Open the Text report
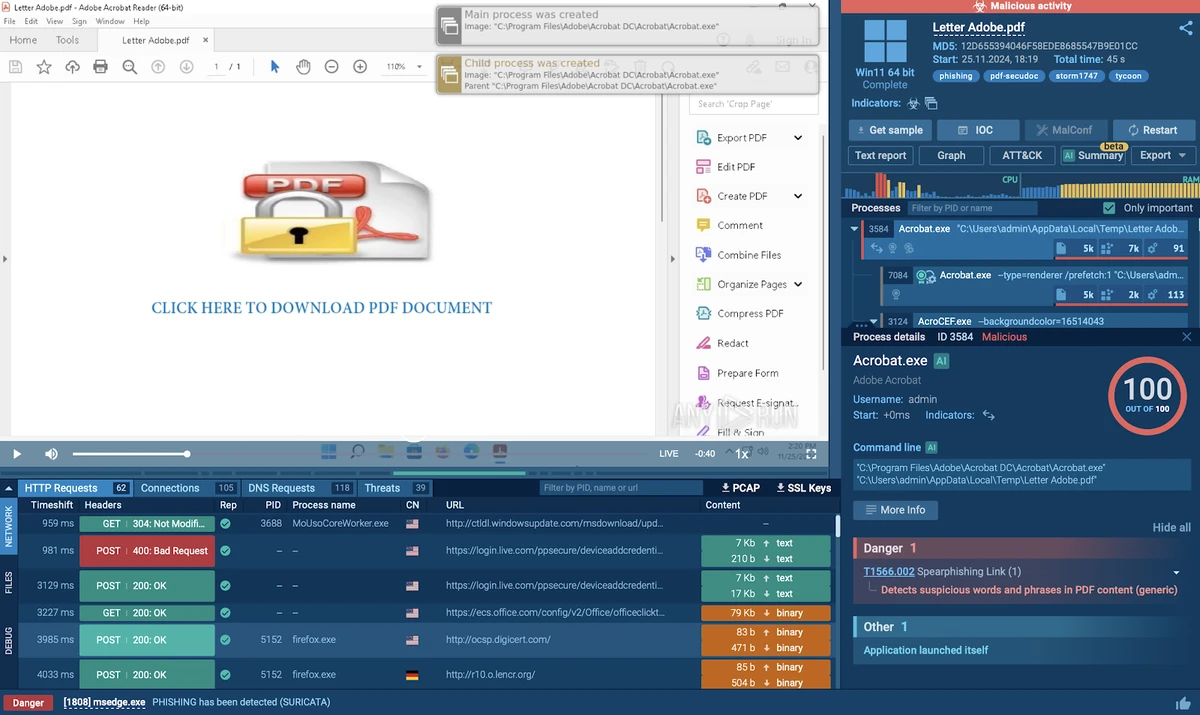The width and height of the screenshot is (1200, 715). [x=881, y=155]
